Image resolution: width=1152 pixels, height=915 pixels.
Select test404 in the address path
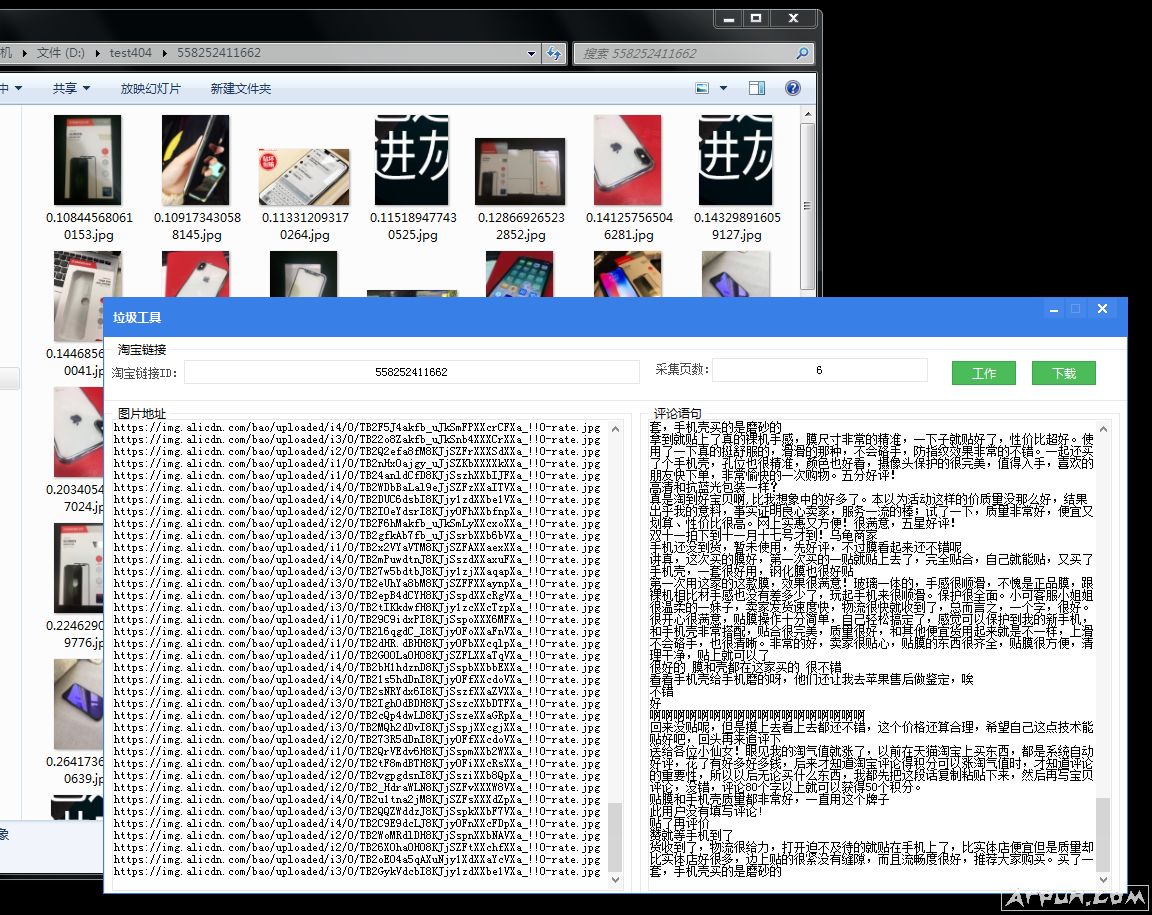130,53
